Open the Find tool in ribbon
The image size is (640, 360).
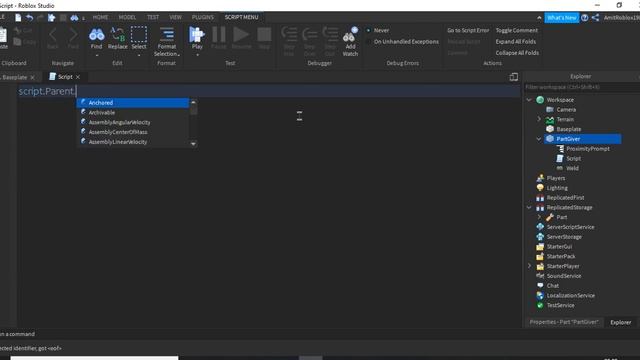(x=96, y=39)
